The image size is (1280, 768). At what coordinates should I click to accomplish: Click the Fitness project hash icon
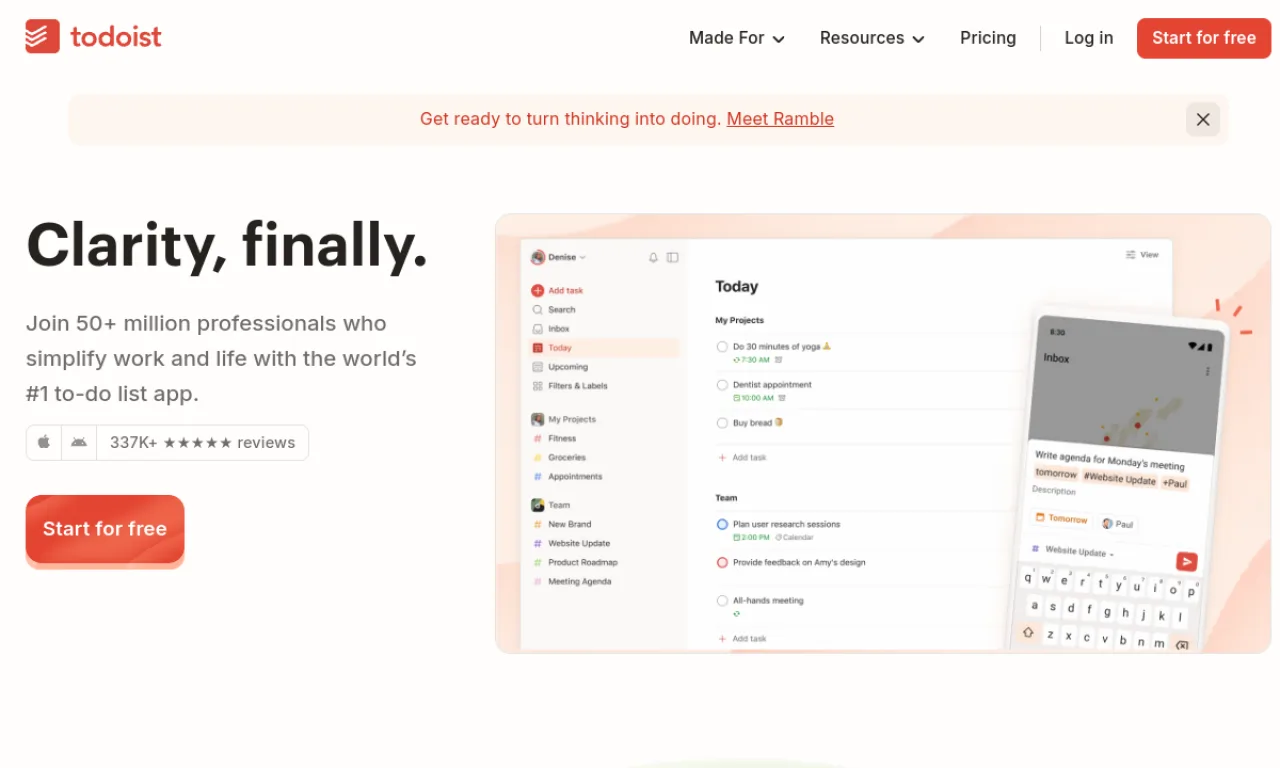tap(538, 438)
